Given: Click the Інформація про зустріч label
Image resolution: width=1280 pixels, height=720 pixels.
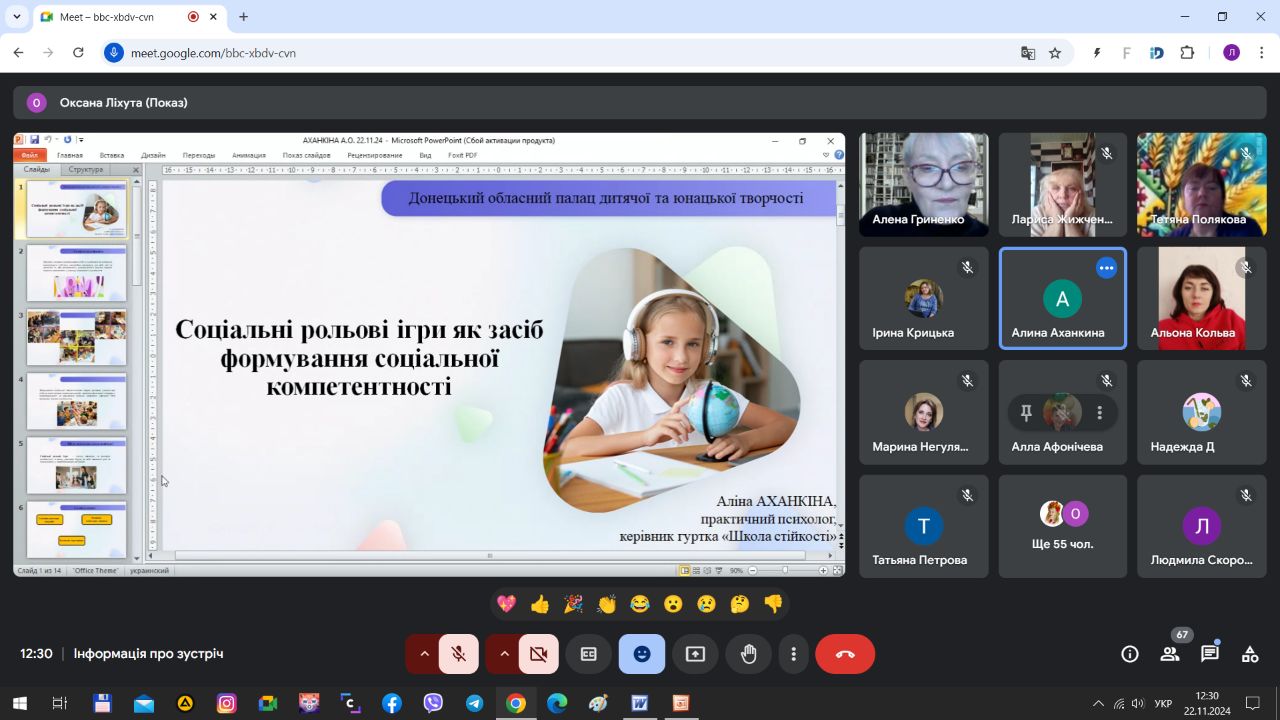Looking at the screenshot, I should pos(148,654).
